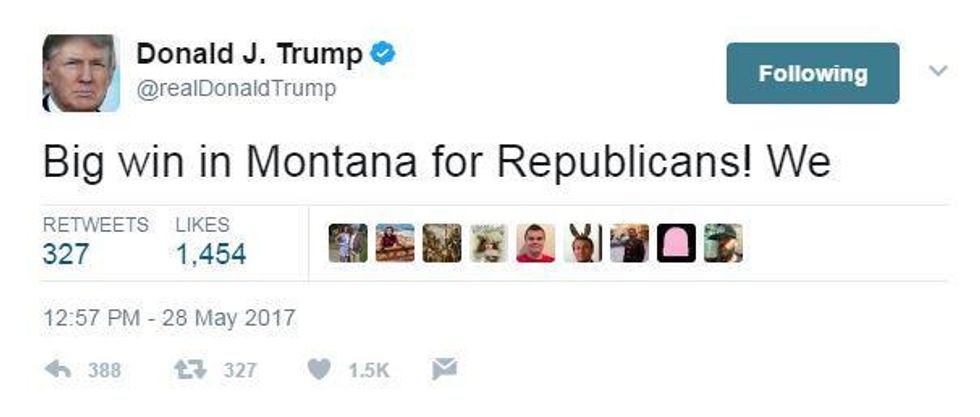
Task: Expand the tweet options chevron
Action: click(938, 71)
